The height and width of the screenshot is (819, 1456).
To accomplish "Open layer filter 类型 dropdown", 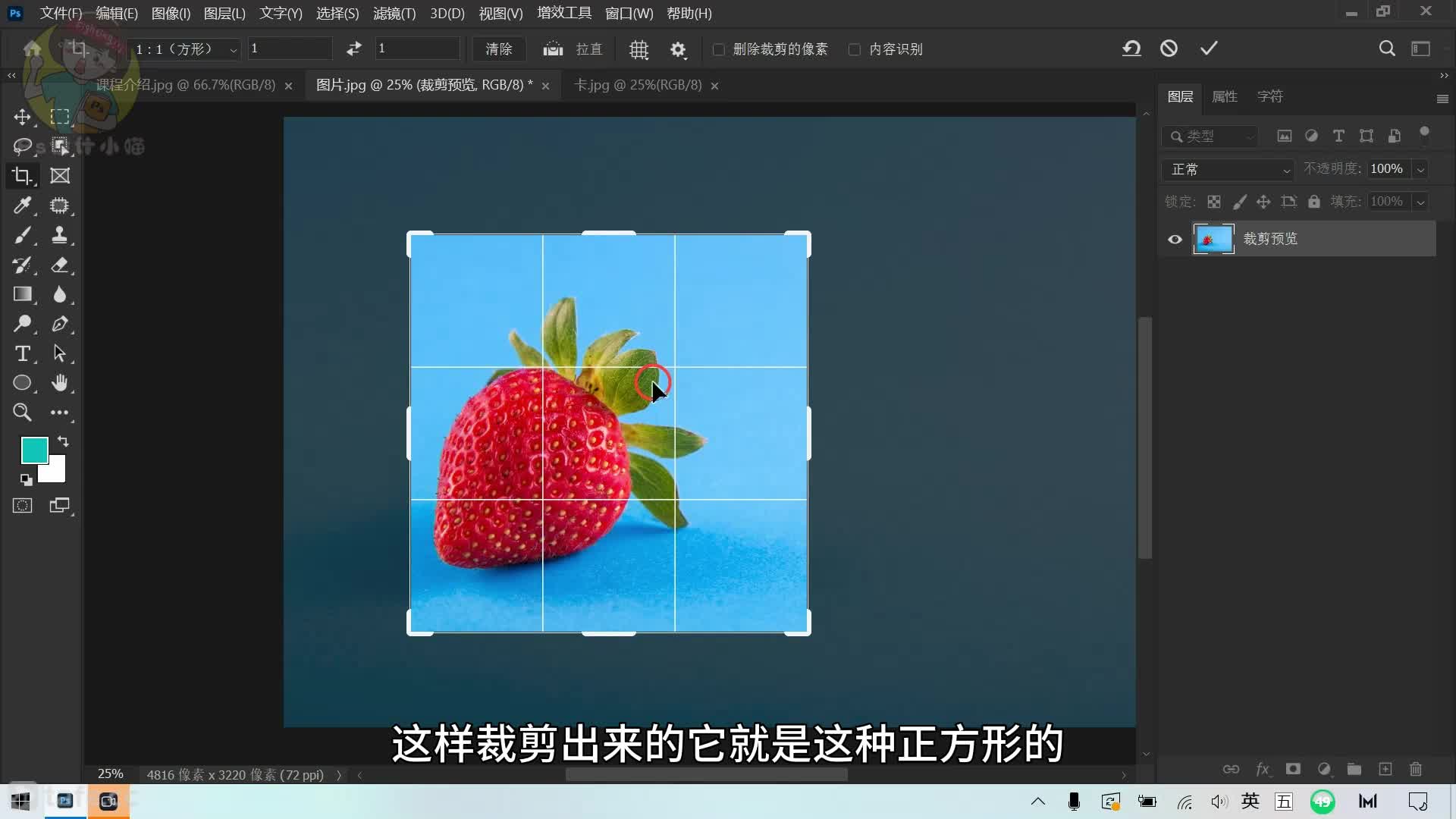I will (1210, 136).
